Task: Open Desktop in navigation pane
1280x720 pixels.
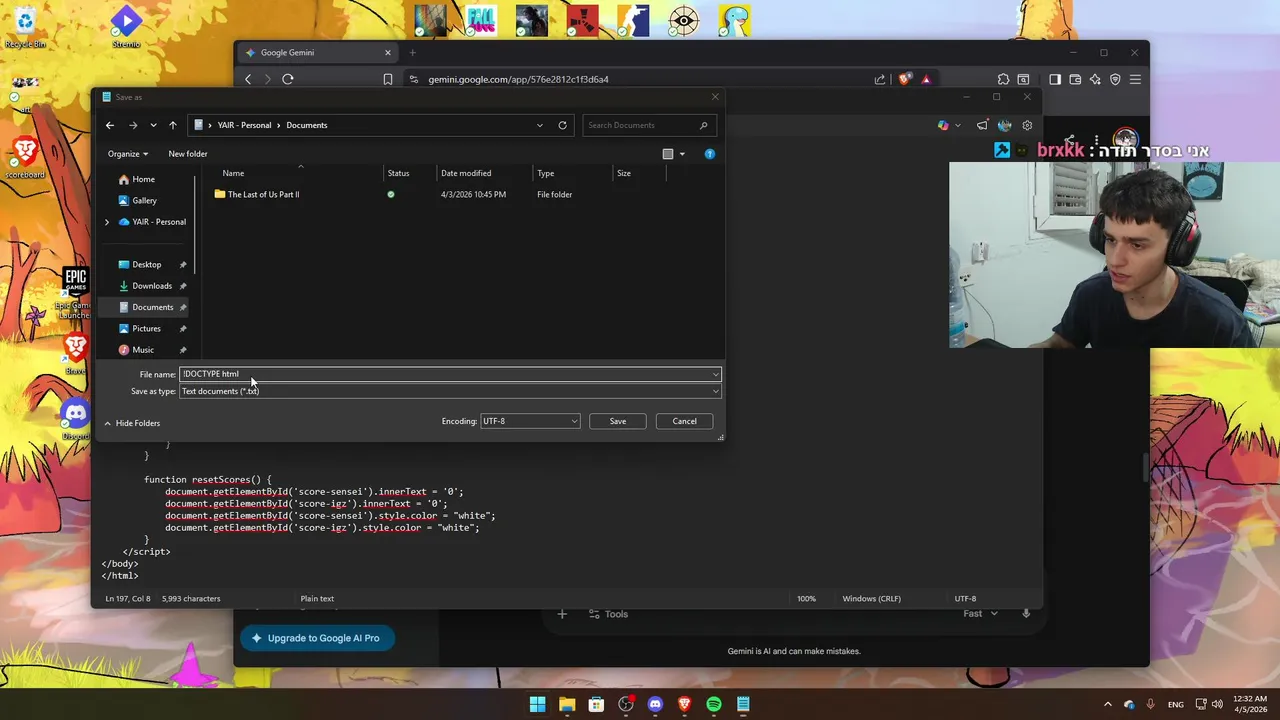Action: pos(147,265)
